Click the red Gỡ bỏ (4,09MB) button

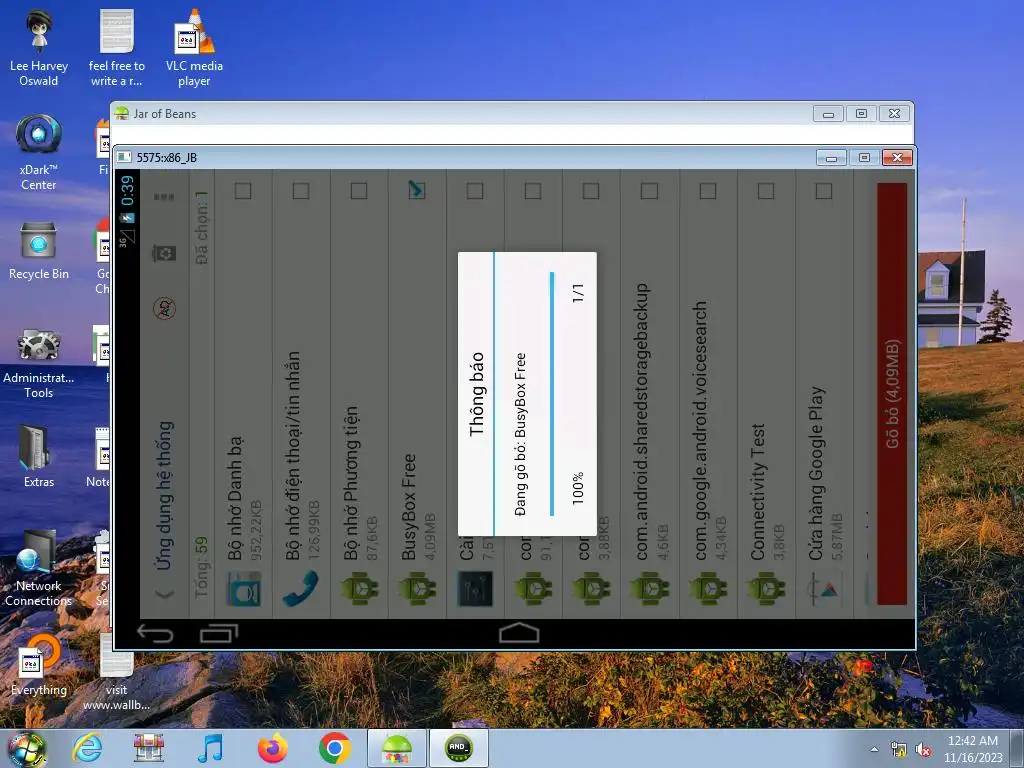click(x=892, y=393)
